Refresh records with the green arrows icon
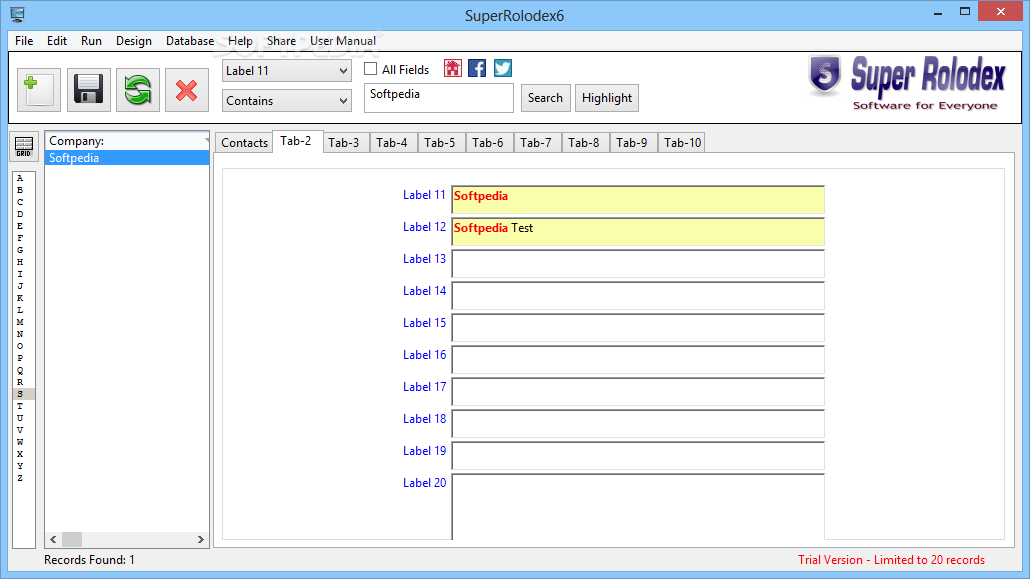This screenshot has height=579, width=1030. point(138,89)
